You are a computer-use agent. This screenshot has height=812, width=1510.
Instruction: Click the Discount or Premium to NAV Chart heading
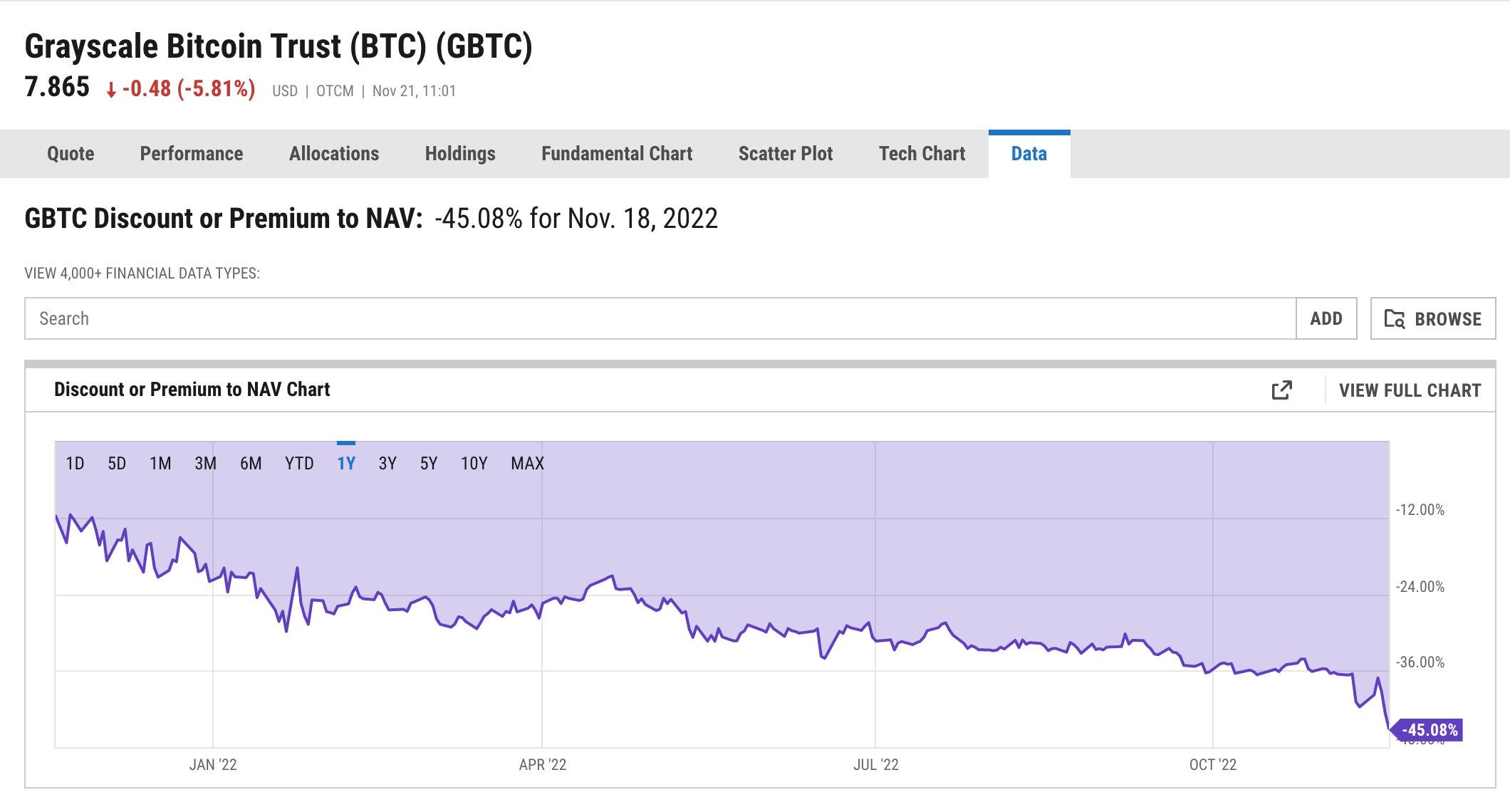point(192,390)
